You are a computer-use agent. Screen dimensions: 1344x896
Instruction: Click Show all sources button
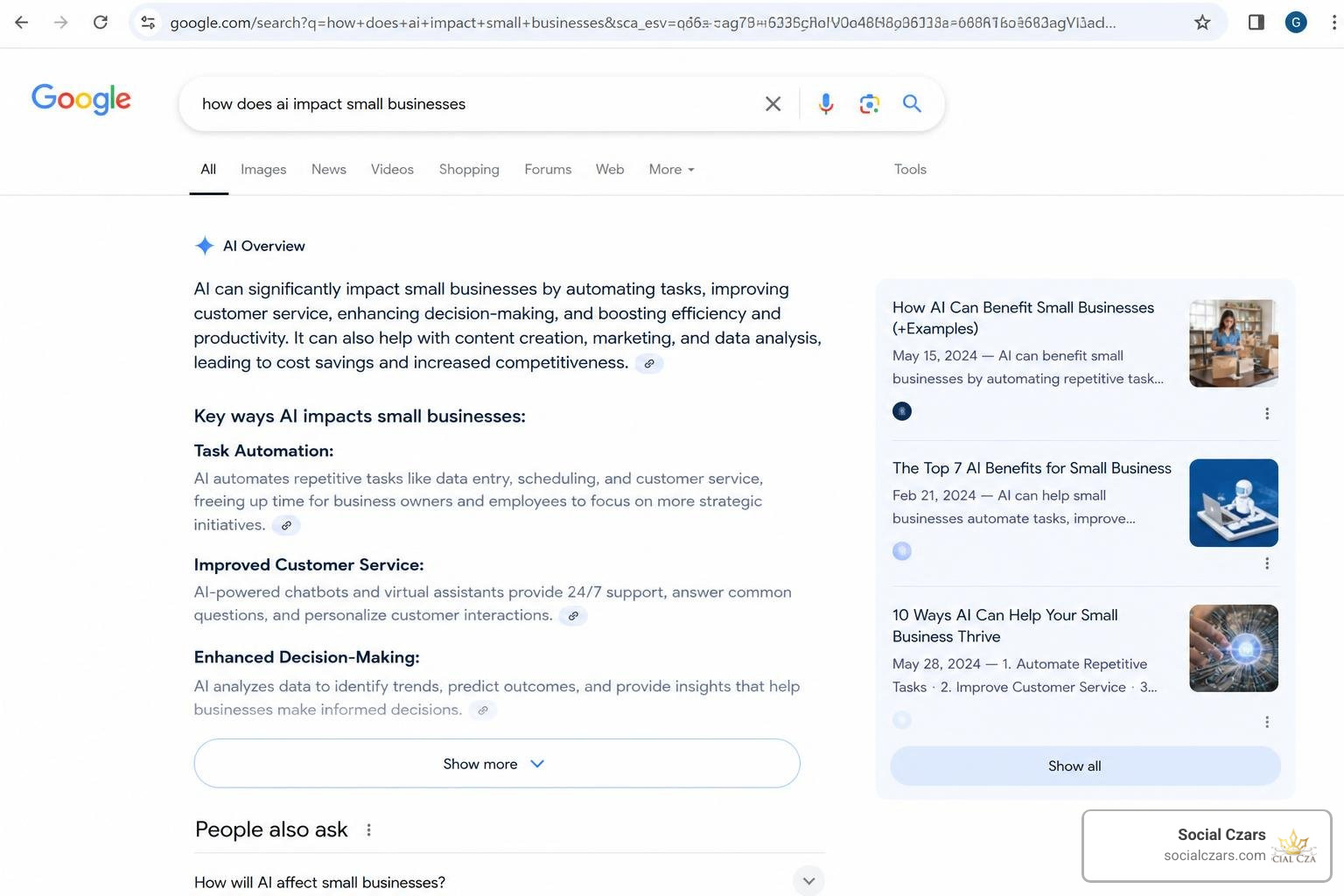coord(1085,766)
